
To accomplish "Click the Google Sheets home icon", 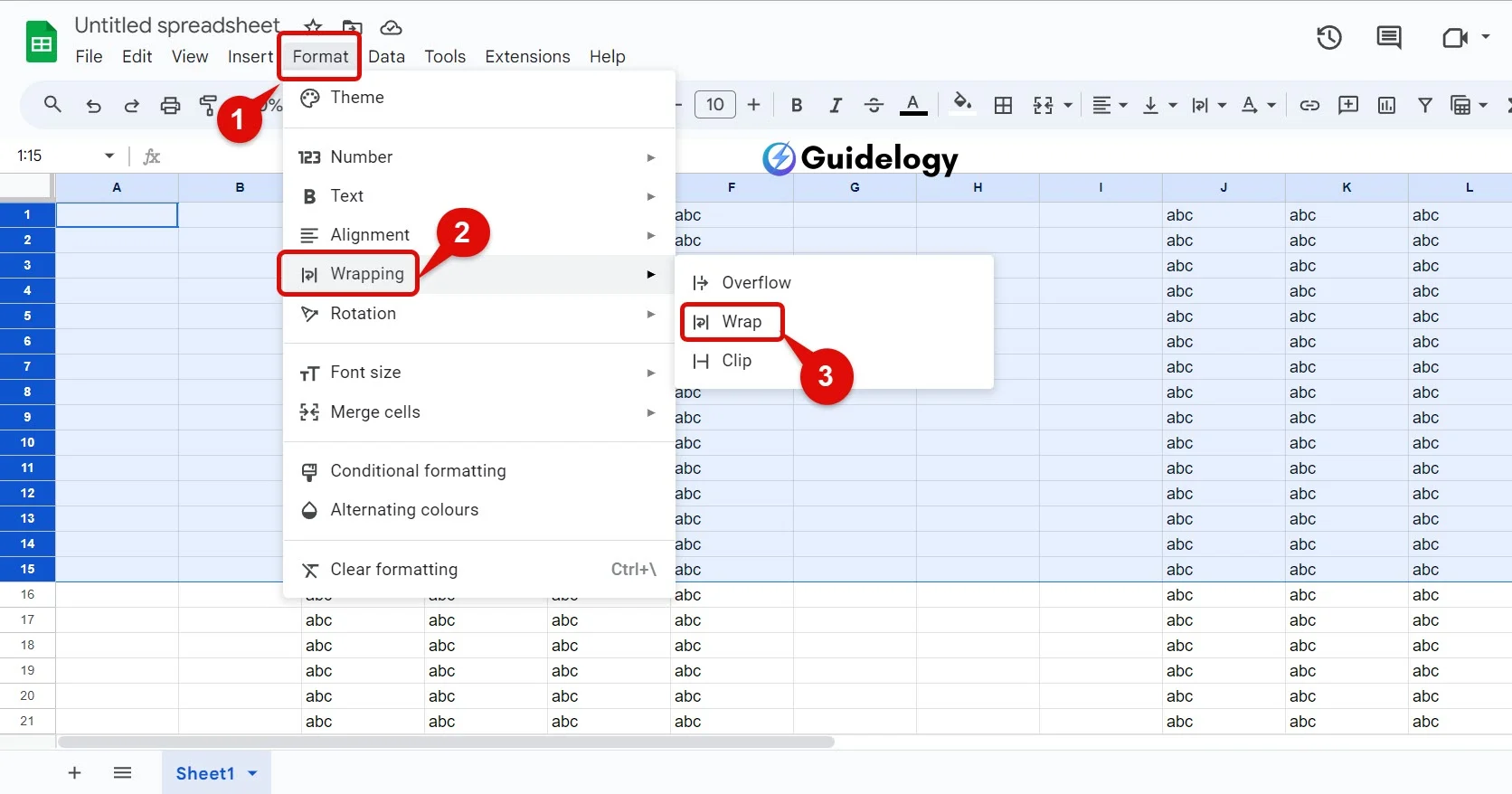I will pyautogui.click(x=42, y=42).
